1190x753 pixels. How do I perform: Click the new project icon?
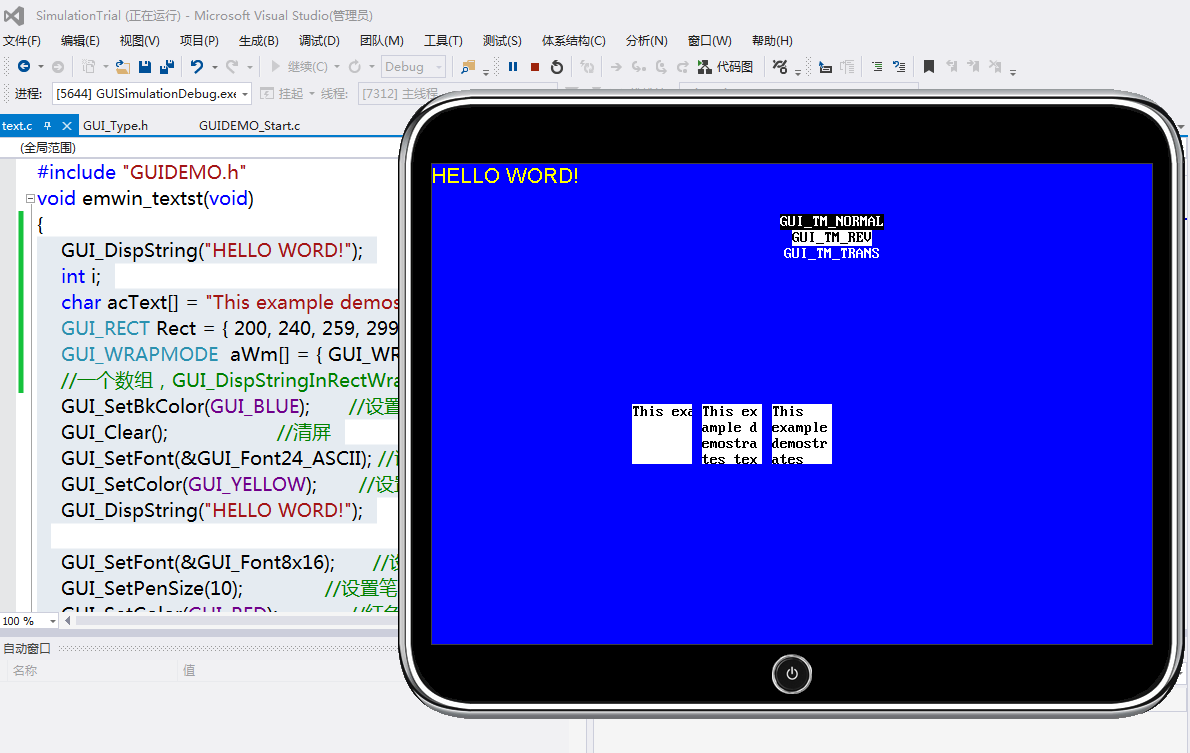[x=89, y=67]
